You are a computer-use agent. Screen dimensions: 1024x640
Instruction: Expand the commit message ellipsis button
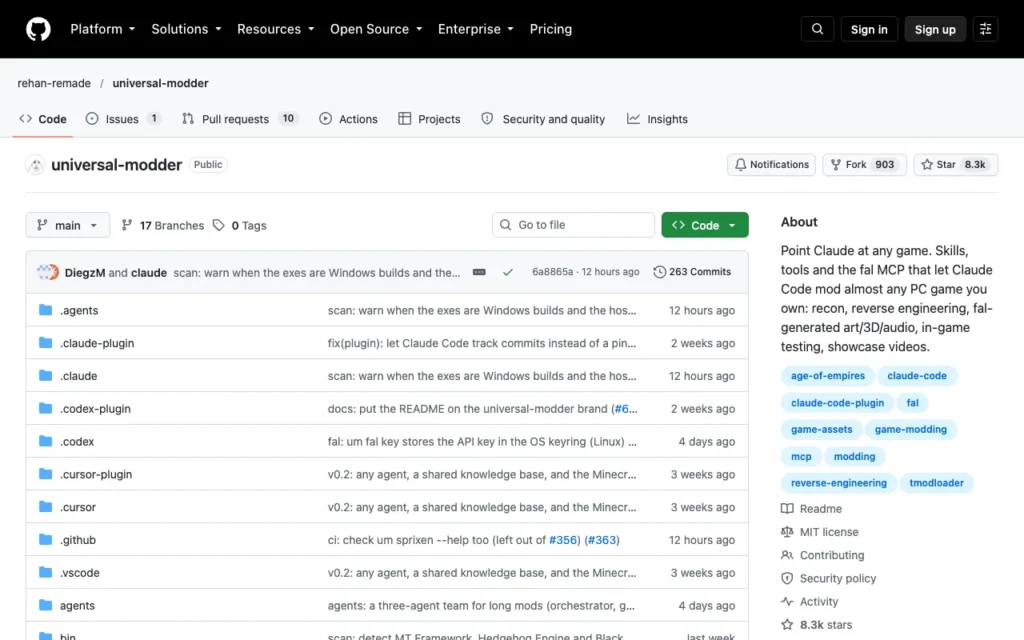coord(479,272)
